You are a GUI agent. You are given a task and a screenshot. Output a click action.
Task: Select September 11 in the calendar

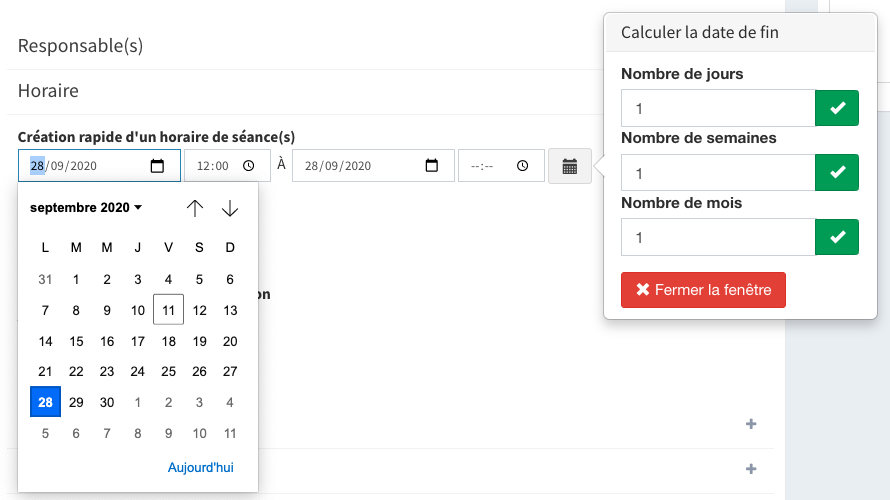[x=169, y=310]
